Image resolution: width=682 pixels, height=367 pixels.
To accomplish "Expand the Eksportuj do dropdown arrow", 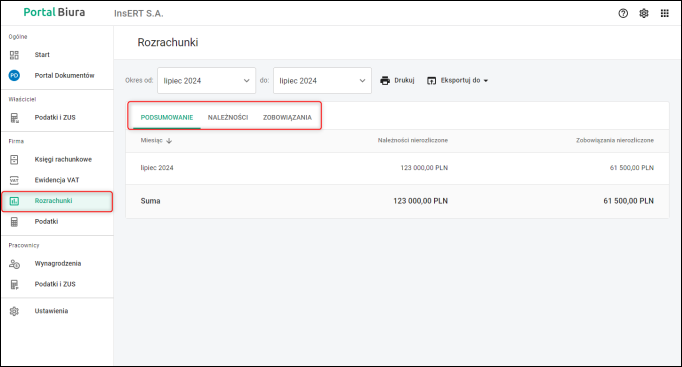I will pos(486,80).
